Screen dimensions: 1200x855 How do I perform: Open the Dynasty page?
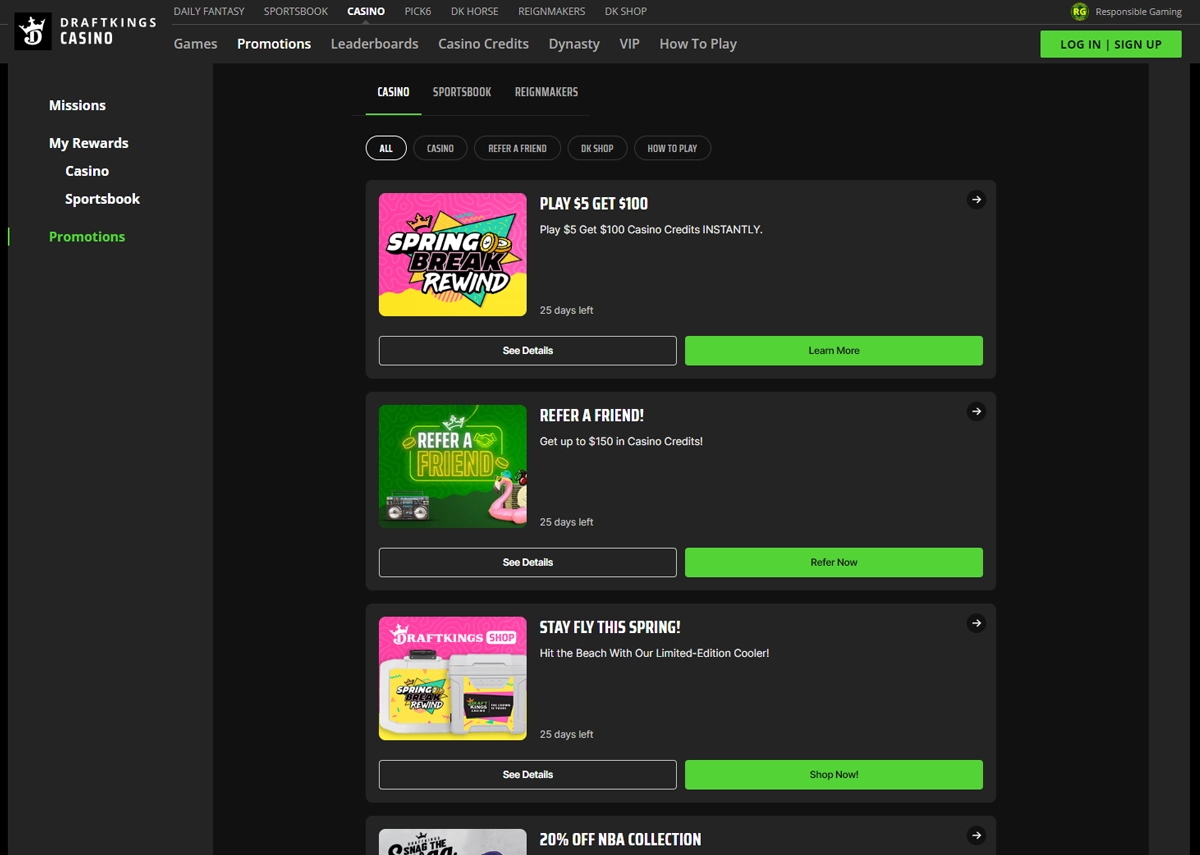[574, 44]
